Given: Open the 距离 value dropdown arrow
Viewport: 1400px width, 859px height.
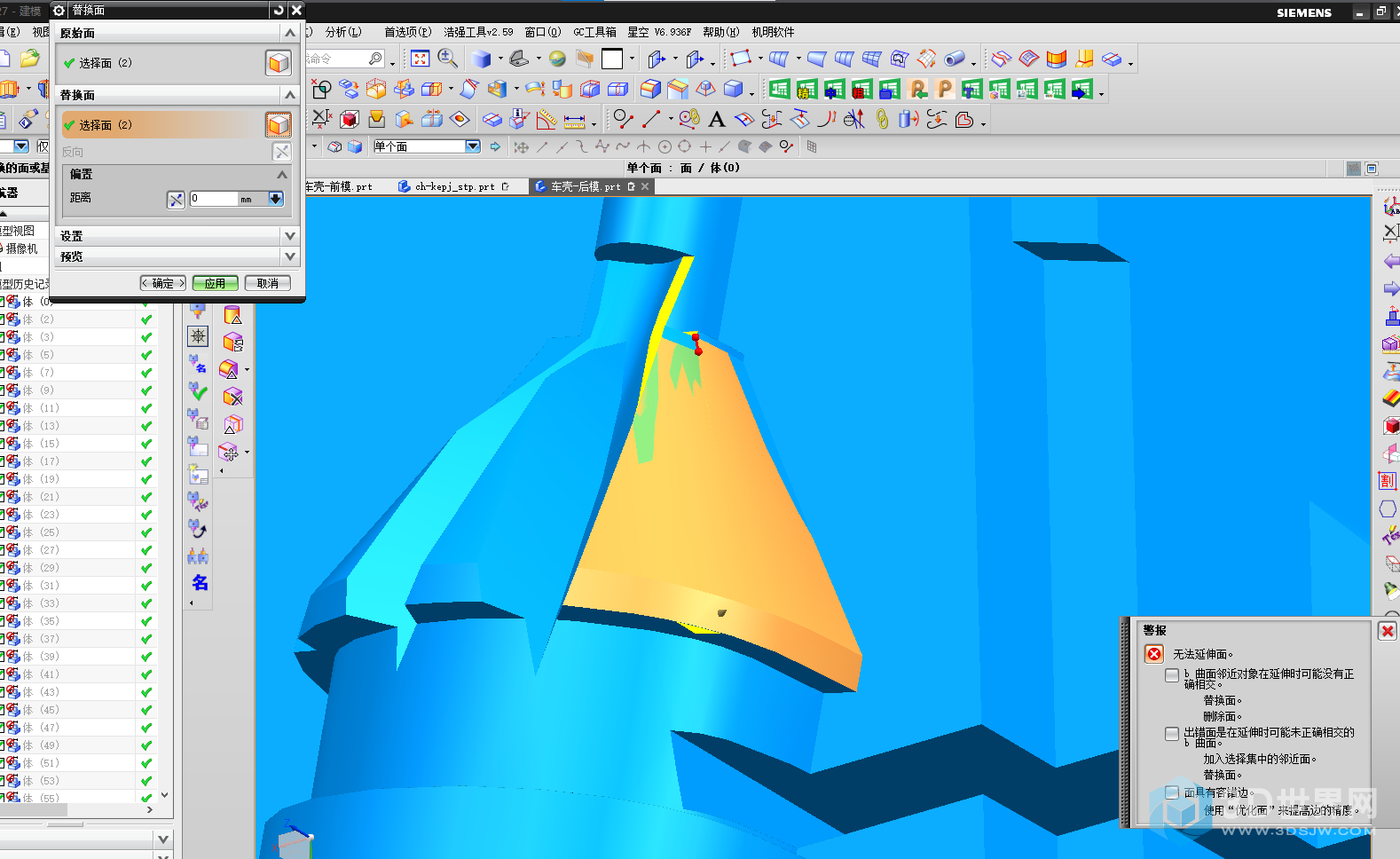Looking at the screenshot, I should (276, 199).
